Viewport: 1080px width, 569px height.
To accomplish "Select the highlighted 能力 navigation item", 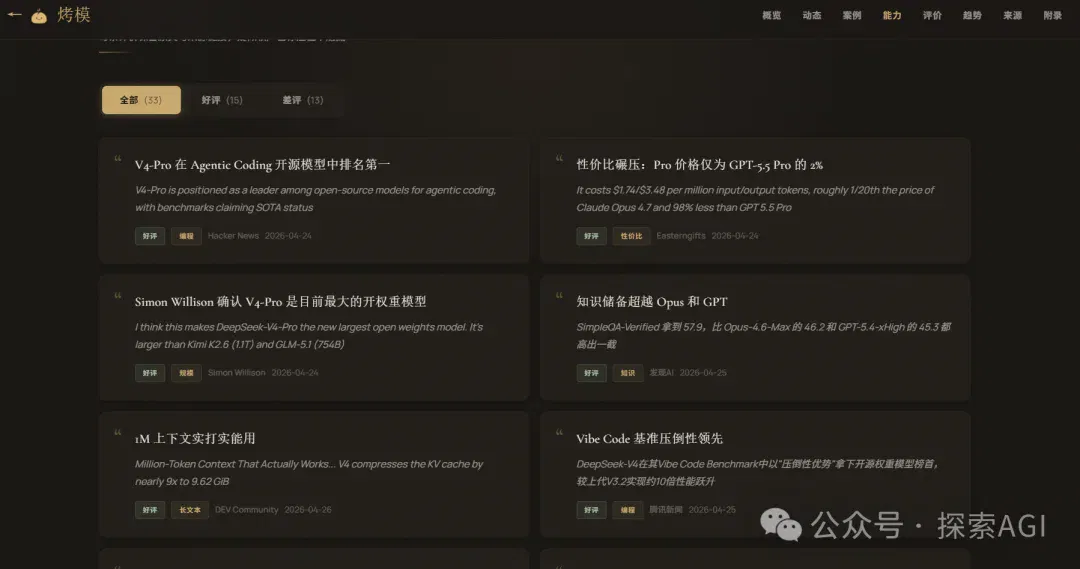I will coord(892,15).
